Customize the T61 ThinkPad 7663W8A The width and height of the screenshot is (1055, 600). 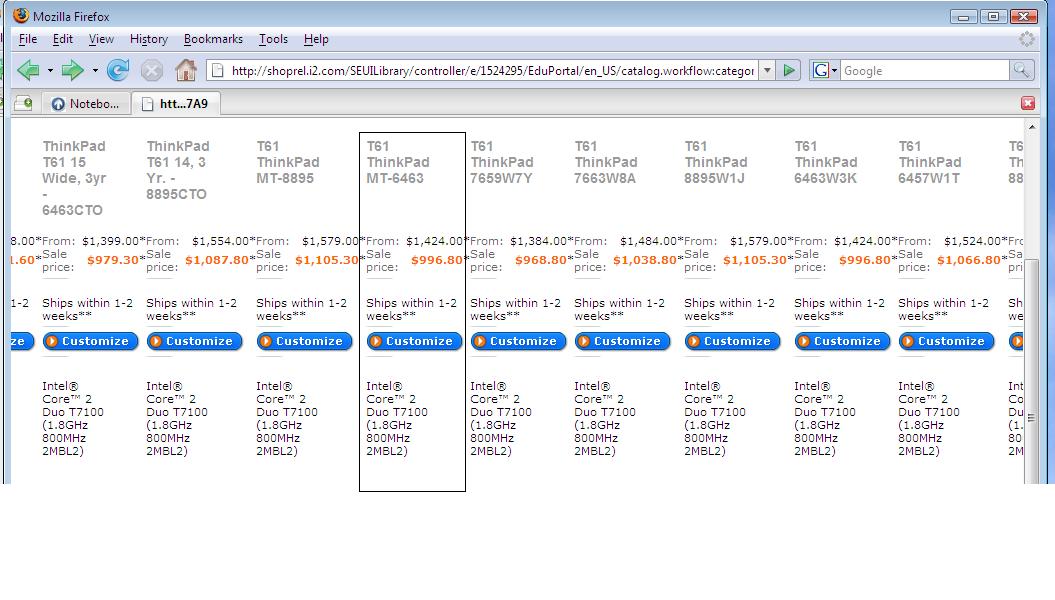622,341
